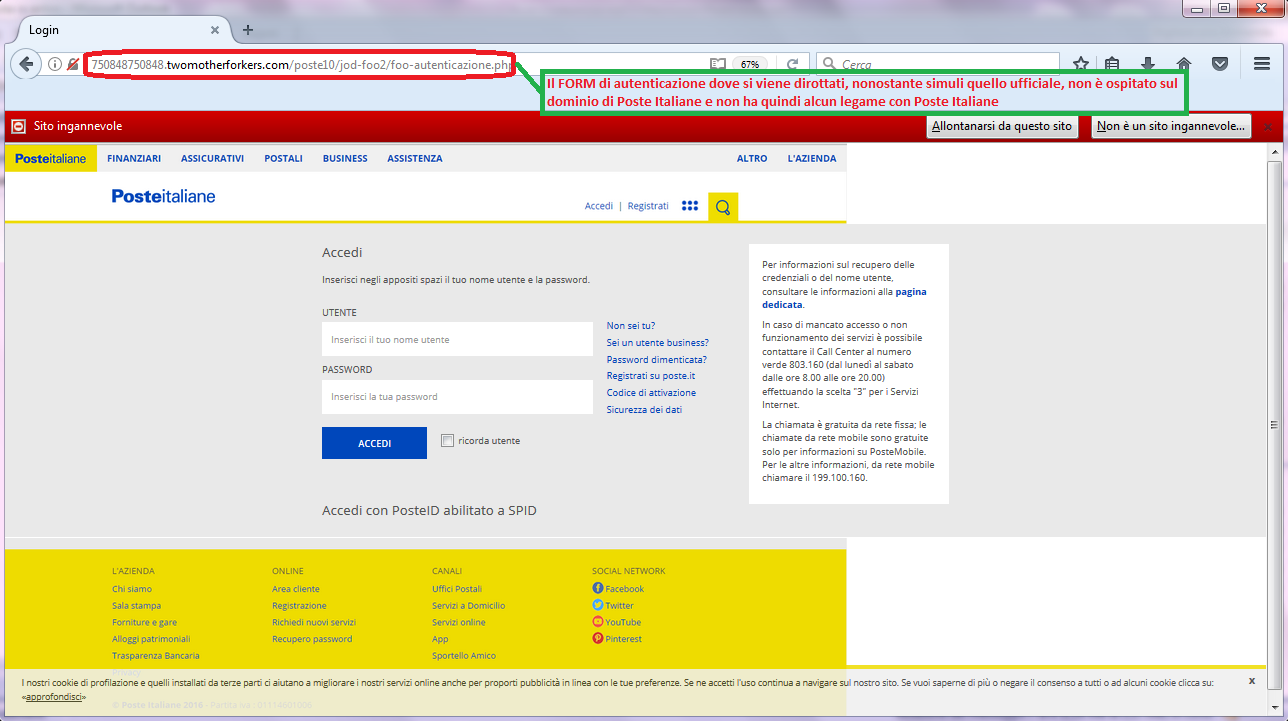Focus the PASSWORD input field
This screenshot has height=721, width=1288.
point(457,397)
